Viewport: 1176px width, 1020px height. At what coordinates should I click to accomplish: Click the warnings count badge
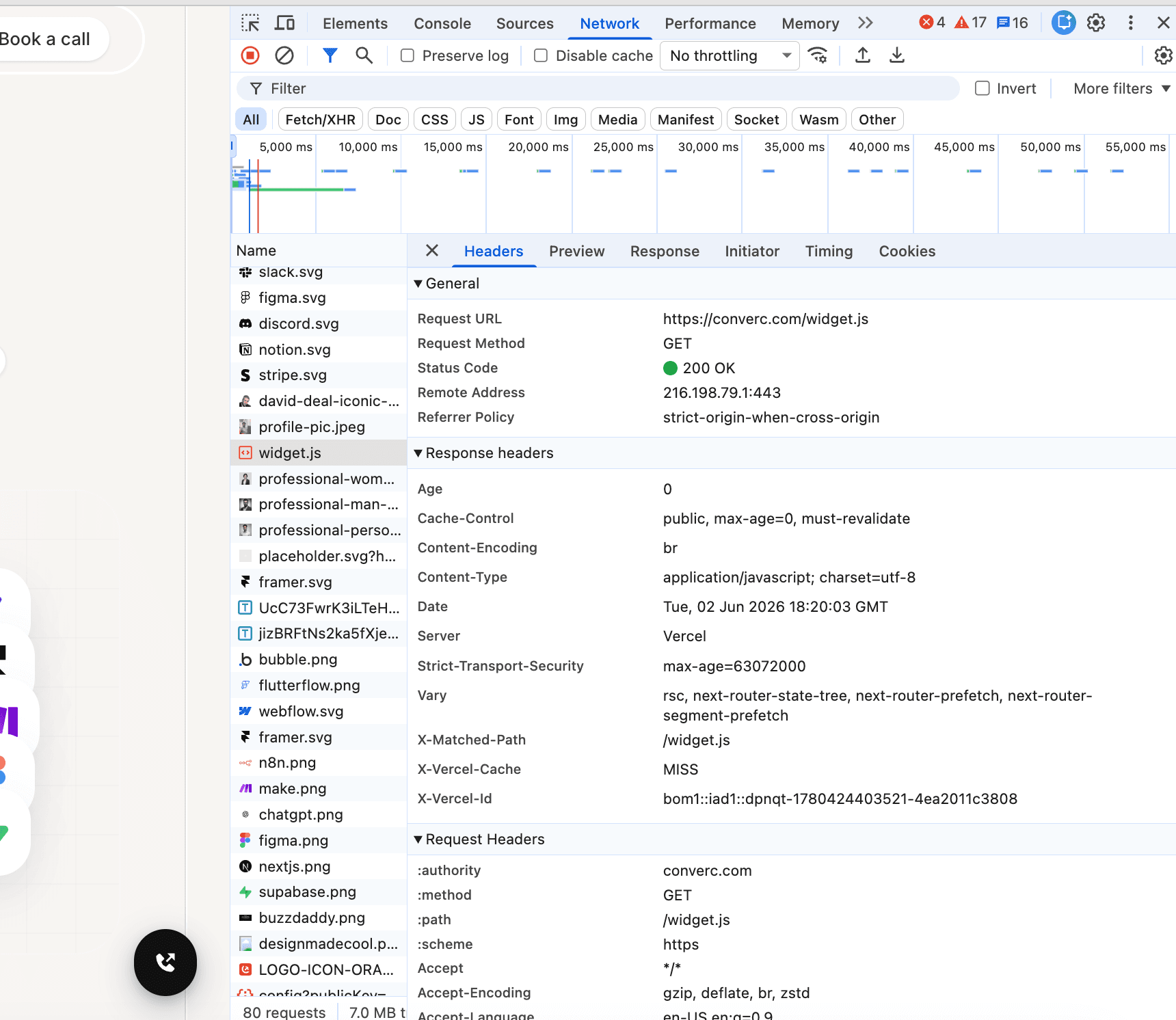[971, 23]
